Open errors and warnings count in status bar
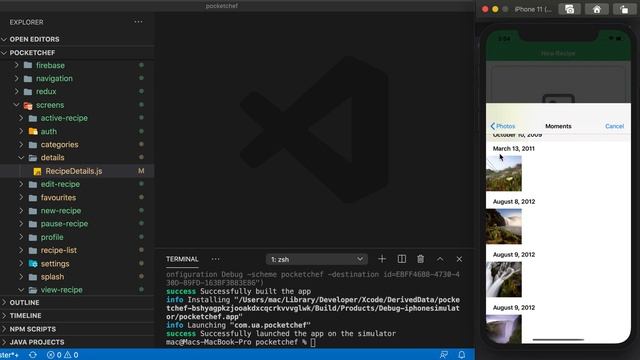 click(x=62, y=355)
